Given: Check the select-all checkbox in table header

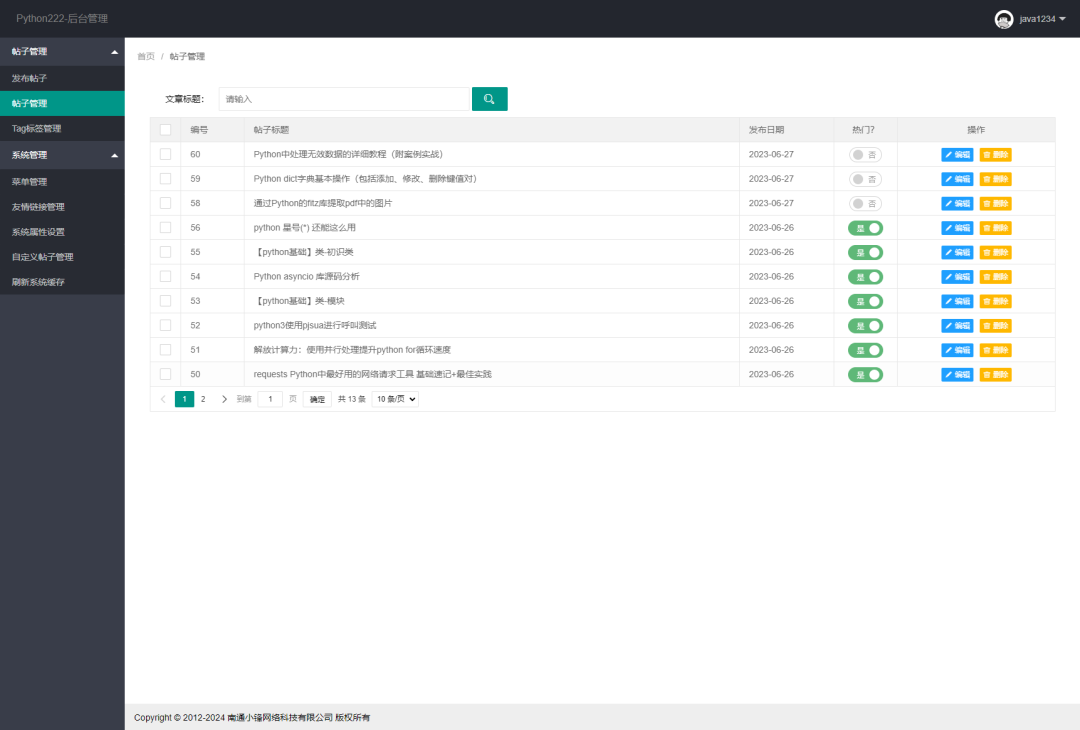Looking at the screenshot, I should (165, 130).
